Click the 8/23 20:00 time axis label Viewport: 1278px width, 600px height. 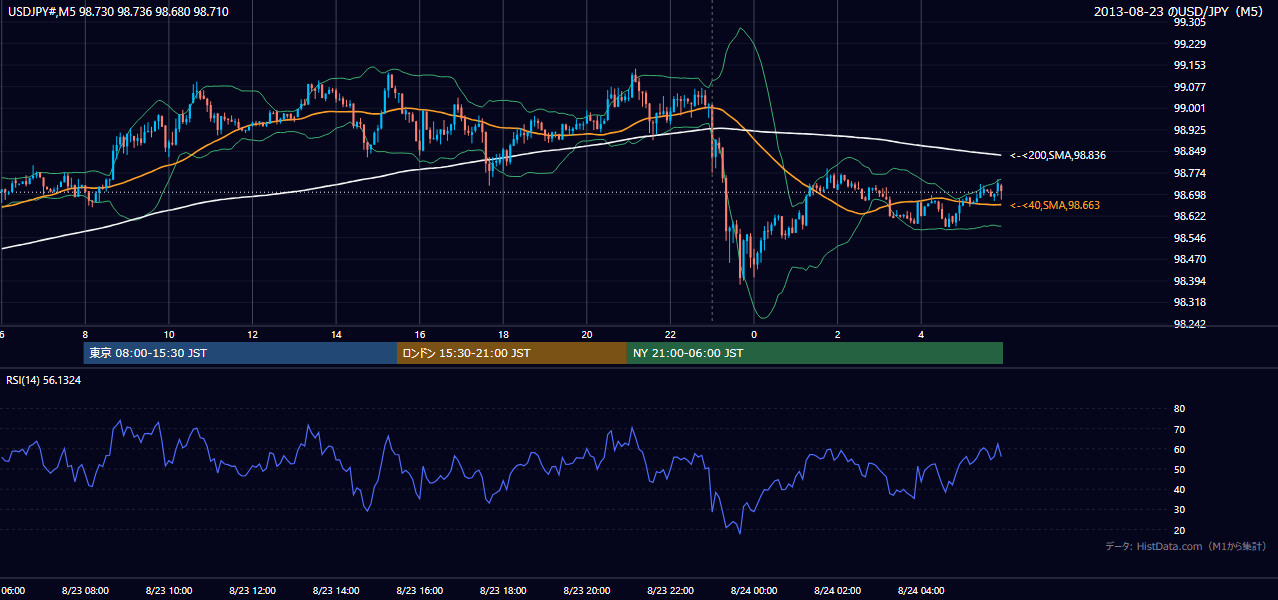pyautogui.click(x=587, y=590)
